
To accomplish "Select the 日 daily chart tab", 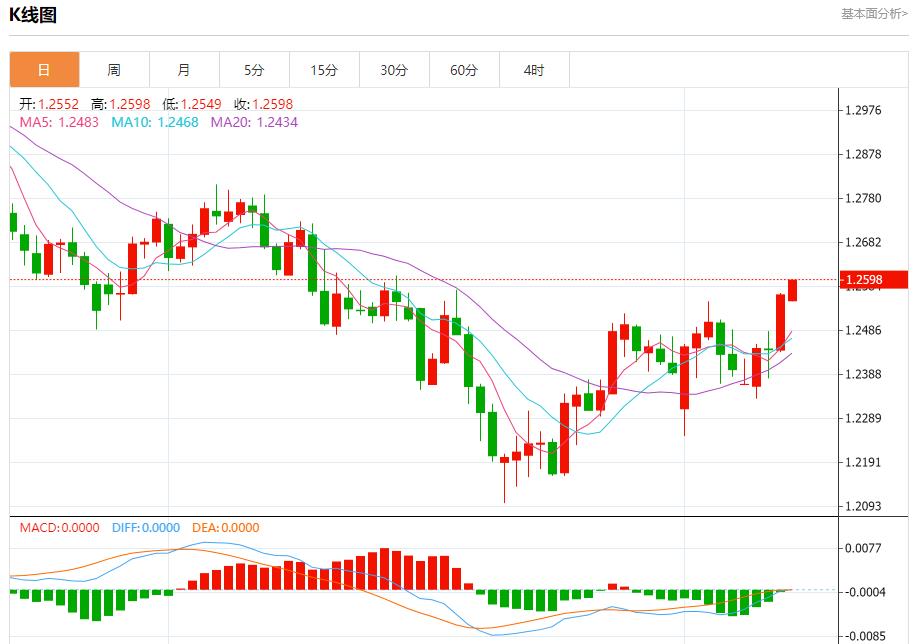I will point(44,70).
